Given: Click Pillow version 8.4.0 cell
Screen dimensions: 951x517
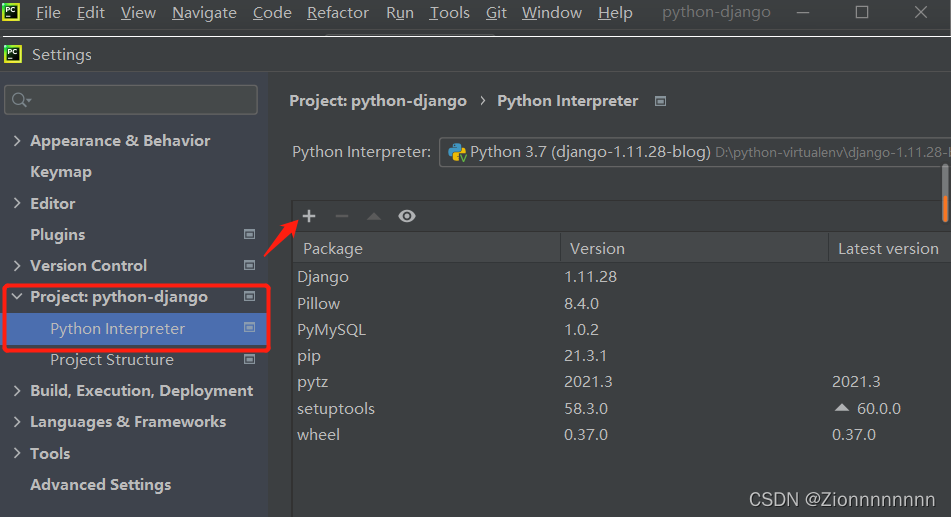Looking at the screenshot, I should [x=581, y=303].
